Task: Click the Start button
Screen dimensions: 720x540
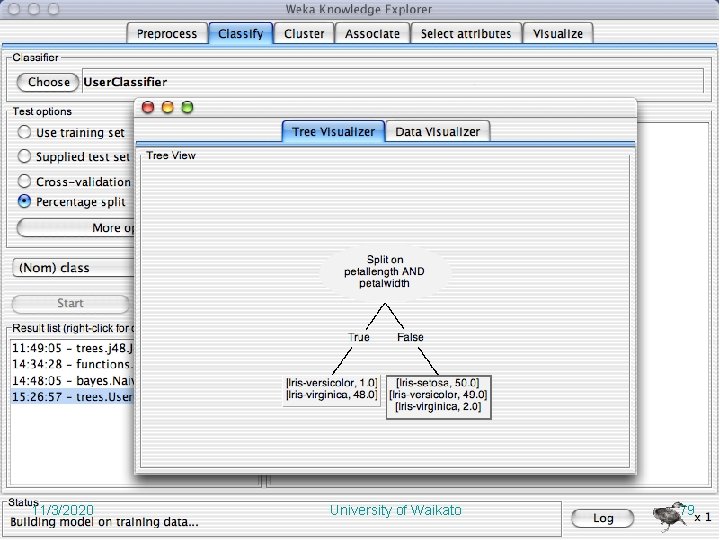Action: coord(71,304)
